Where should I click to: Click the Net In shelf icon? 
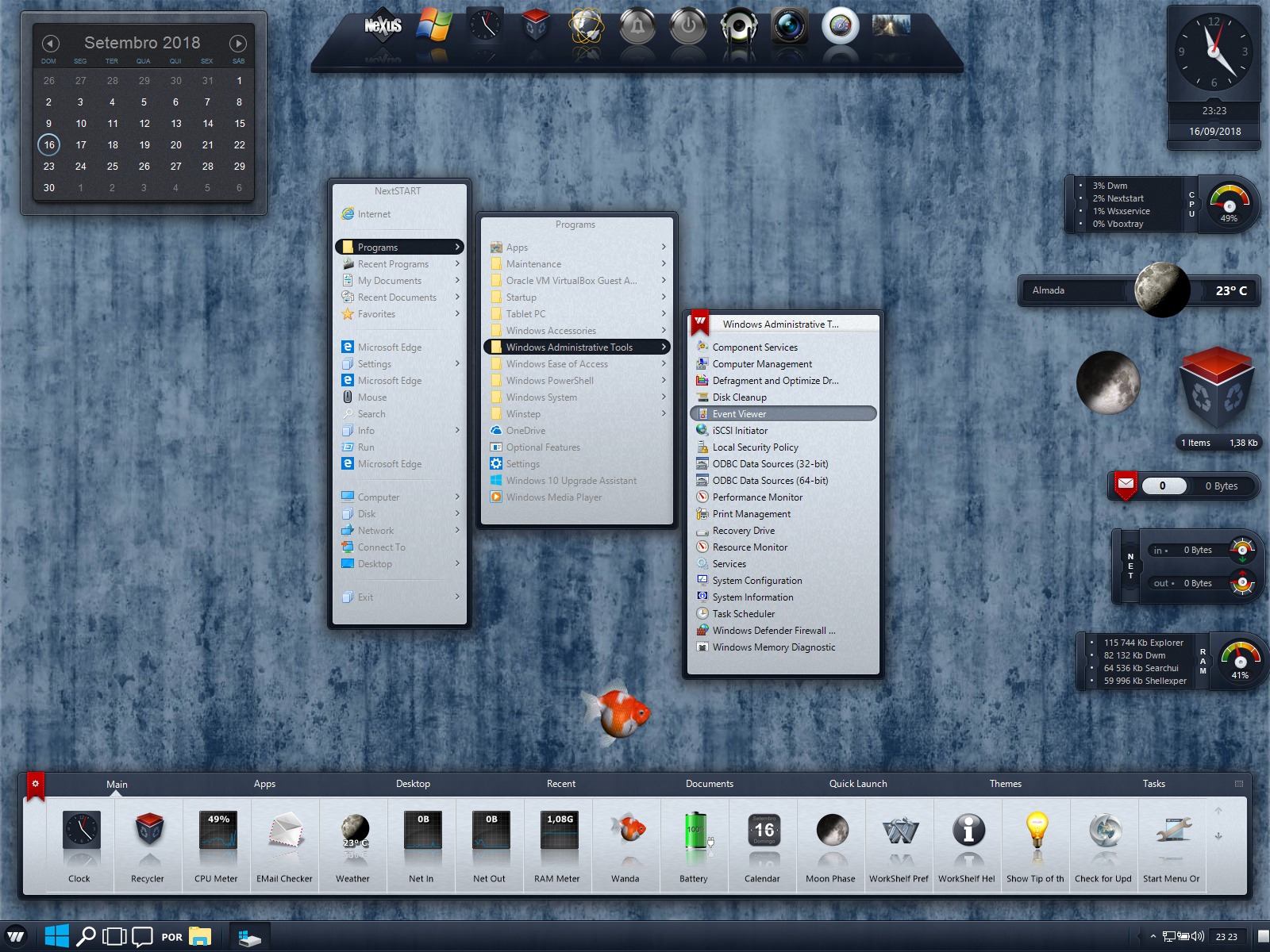pyautogui.click(x=422, y=830)
